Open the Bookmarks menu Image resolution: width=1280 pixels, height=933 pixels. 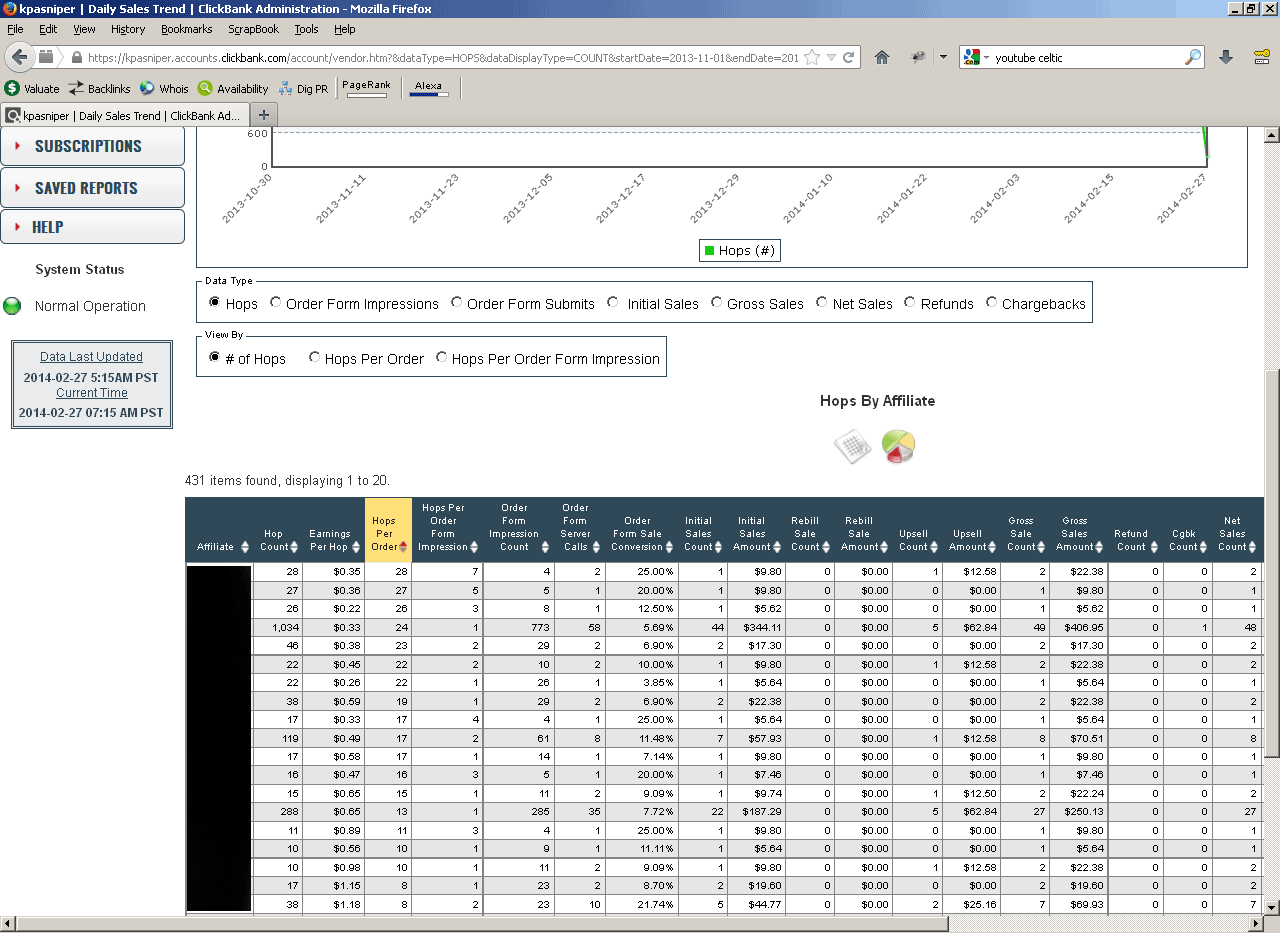click(186, 29)
